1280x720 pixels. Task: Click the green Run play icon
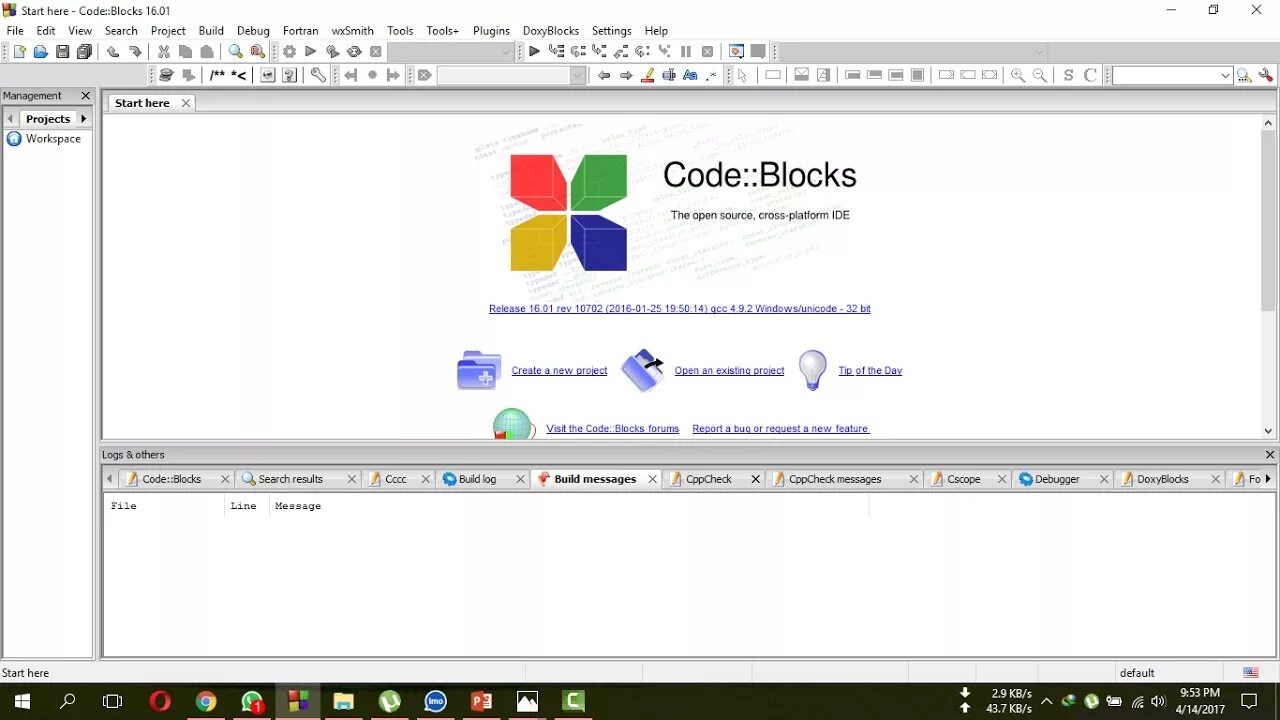coord(310,52)
